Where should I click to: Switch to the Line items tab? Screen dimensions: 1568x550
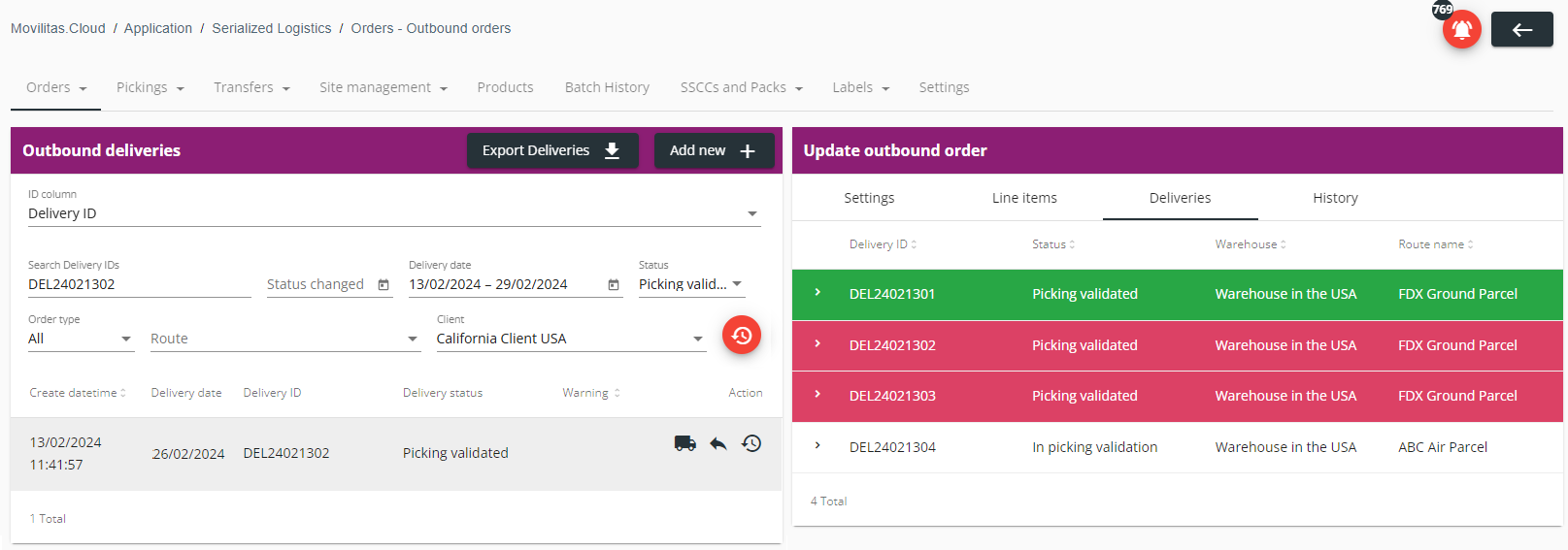1024,198
